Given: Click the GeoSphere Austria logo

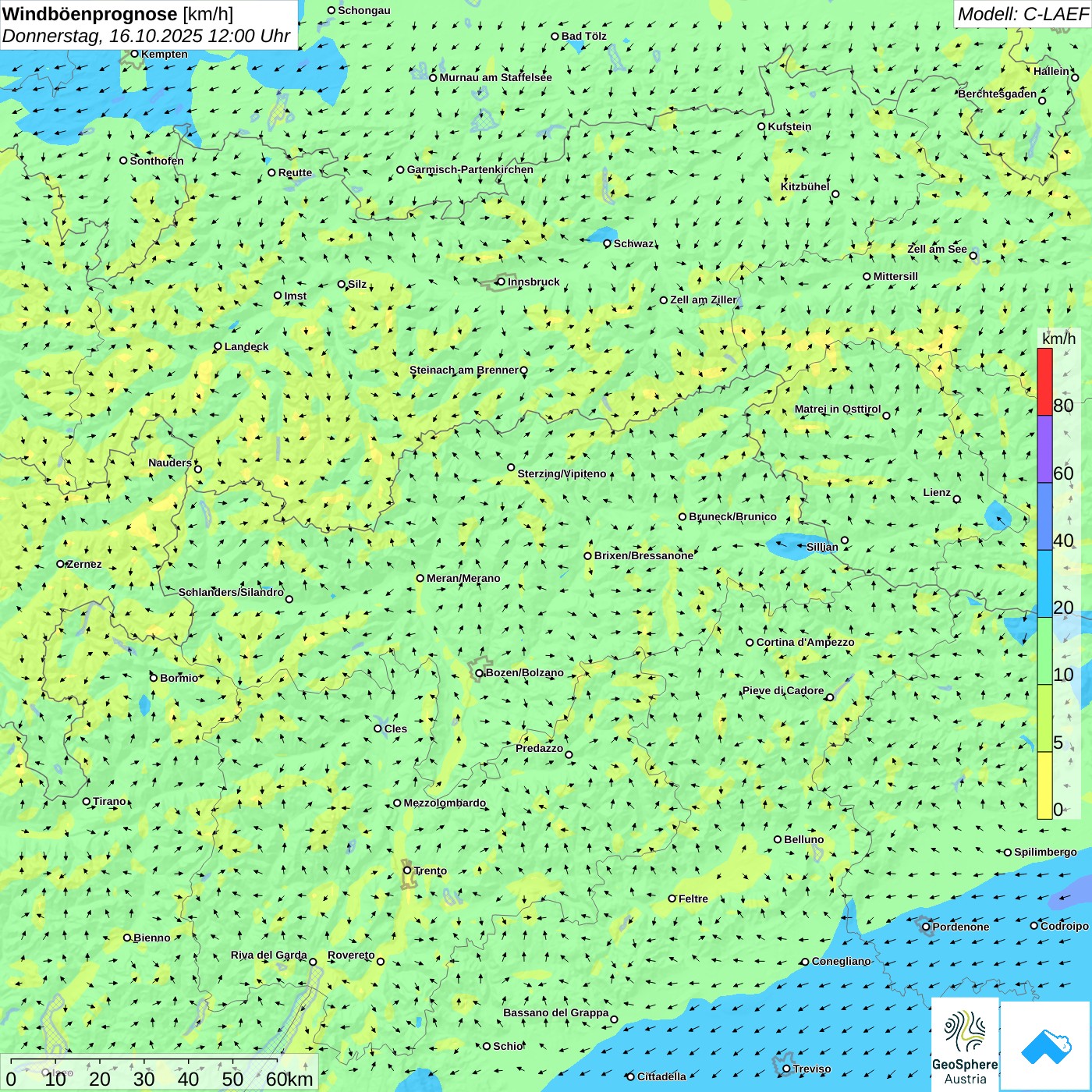Looking at the screenshot, I should pos(965,1045).
